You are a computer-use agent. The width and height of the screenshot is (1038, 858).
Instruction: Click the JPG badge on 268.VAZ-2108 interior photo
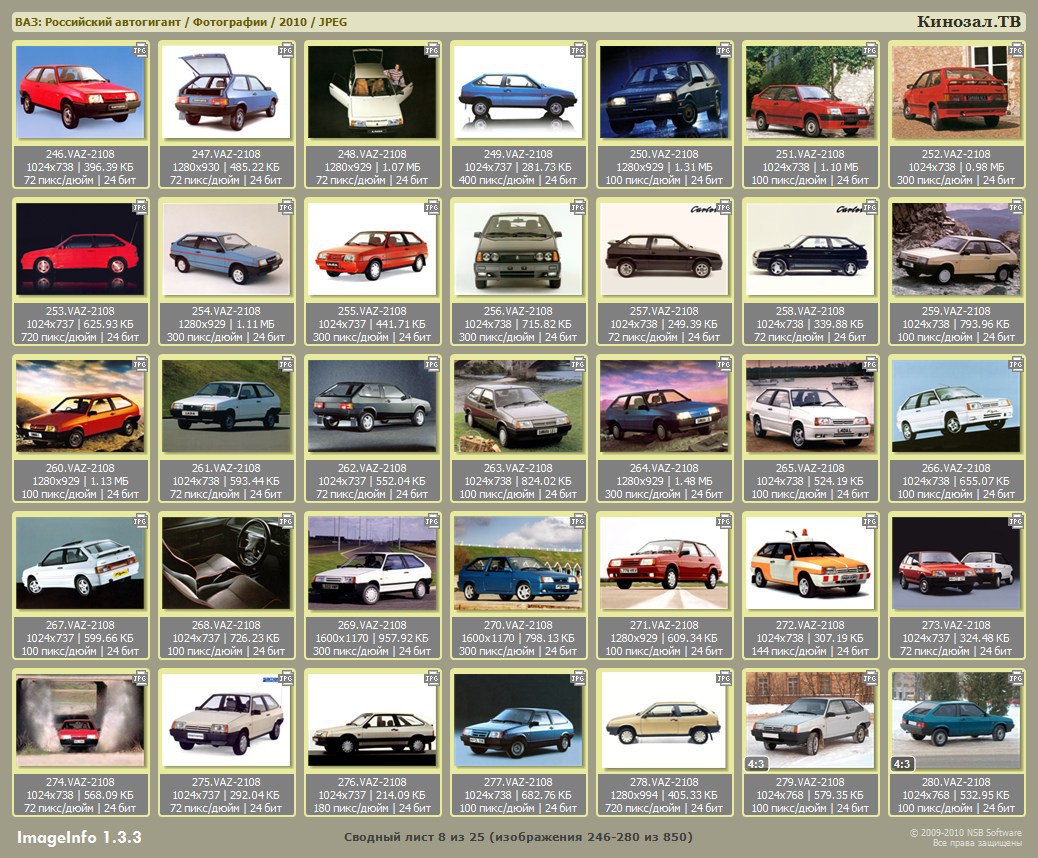click(286, 520)
